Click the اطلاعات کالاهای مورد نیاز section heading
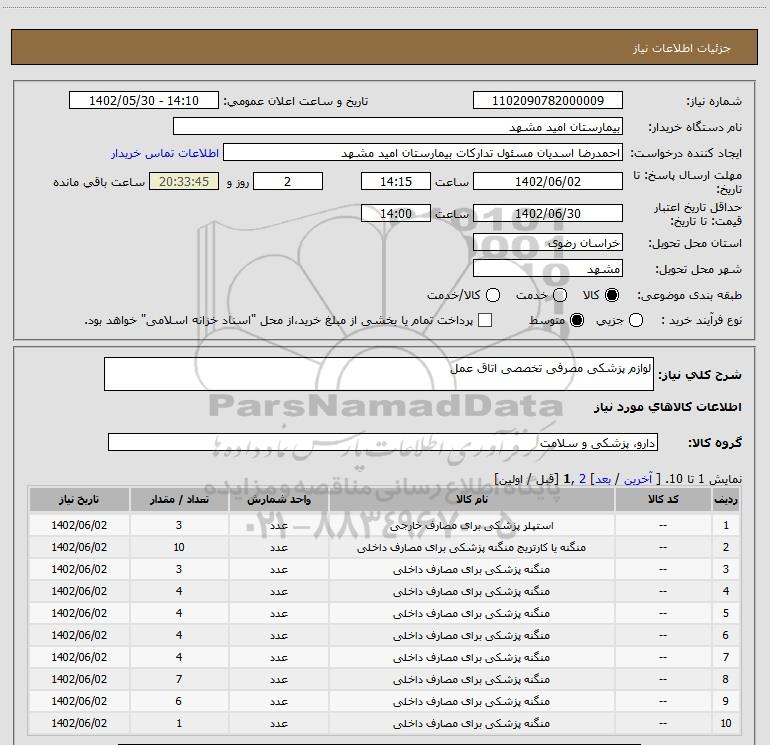This screenshot has width=770, height=745. 668,407
